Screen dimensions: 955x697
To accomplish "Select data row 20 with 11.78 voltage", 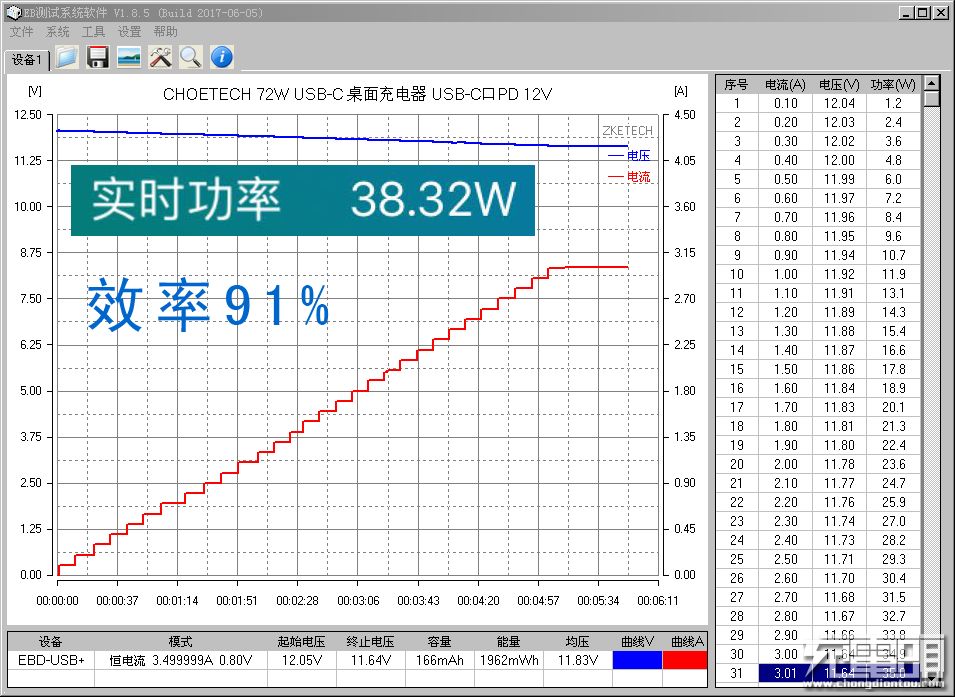I will tap(819, 464).
